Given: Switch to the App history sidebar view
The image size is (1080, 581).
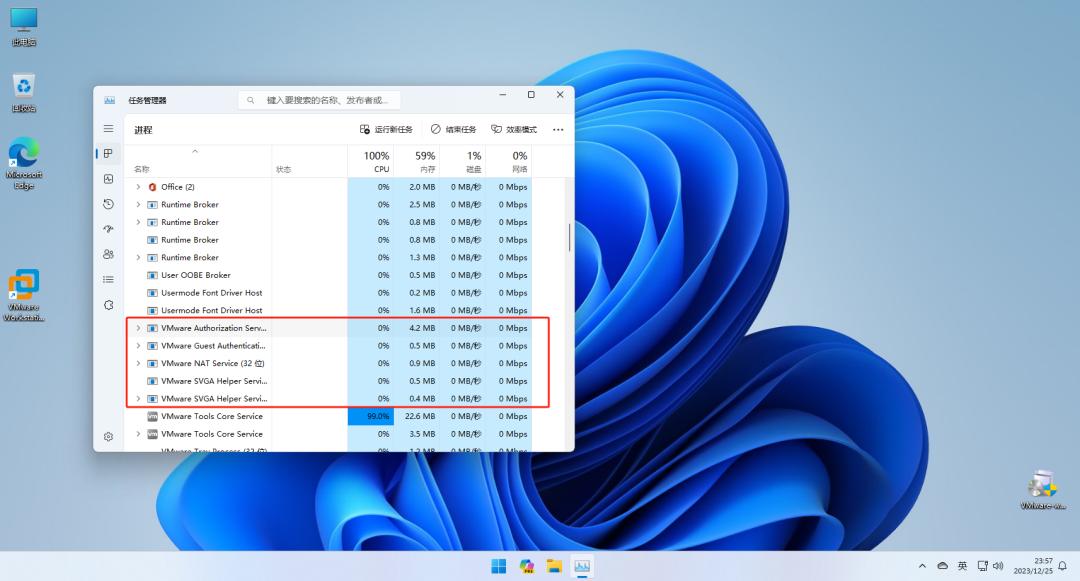Looking at the screenshot, I should 108,203.
